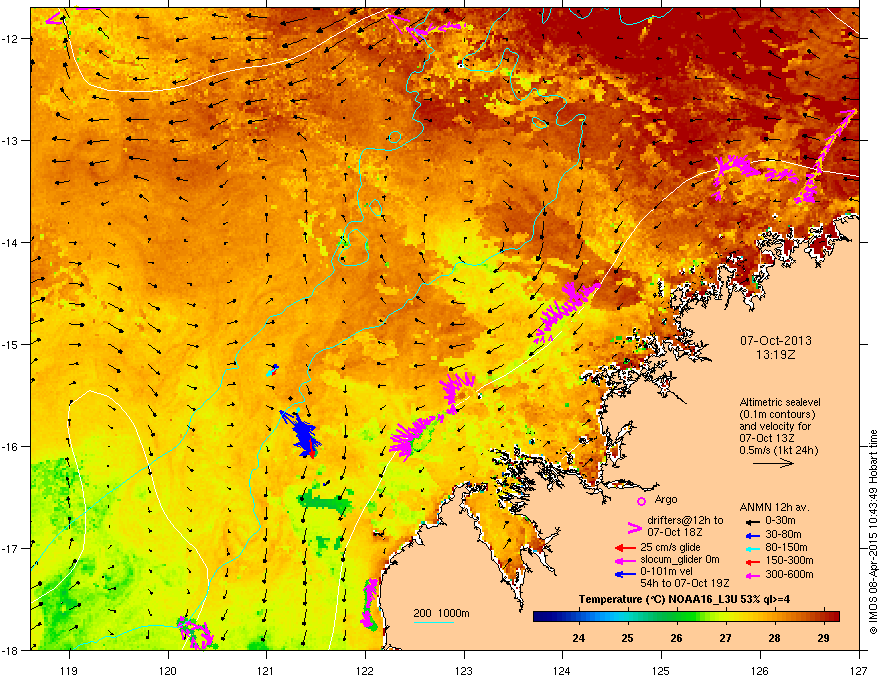The width and height of the screenshot is (880, 680).
Task: Click the 300-600m depth label
Action: (x=789, y=575)
